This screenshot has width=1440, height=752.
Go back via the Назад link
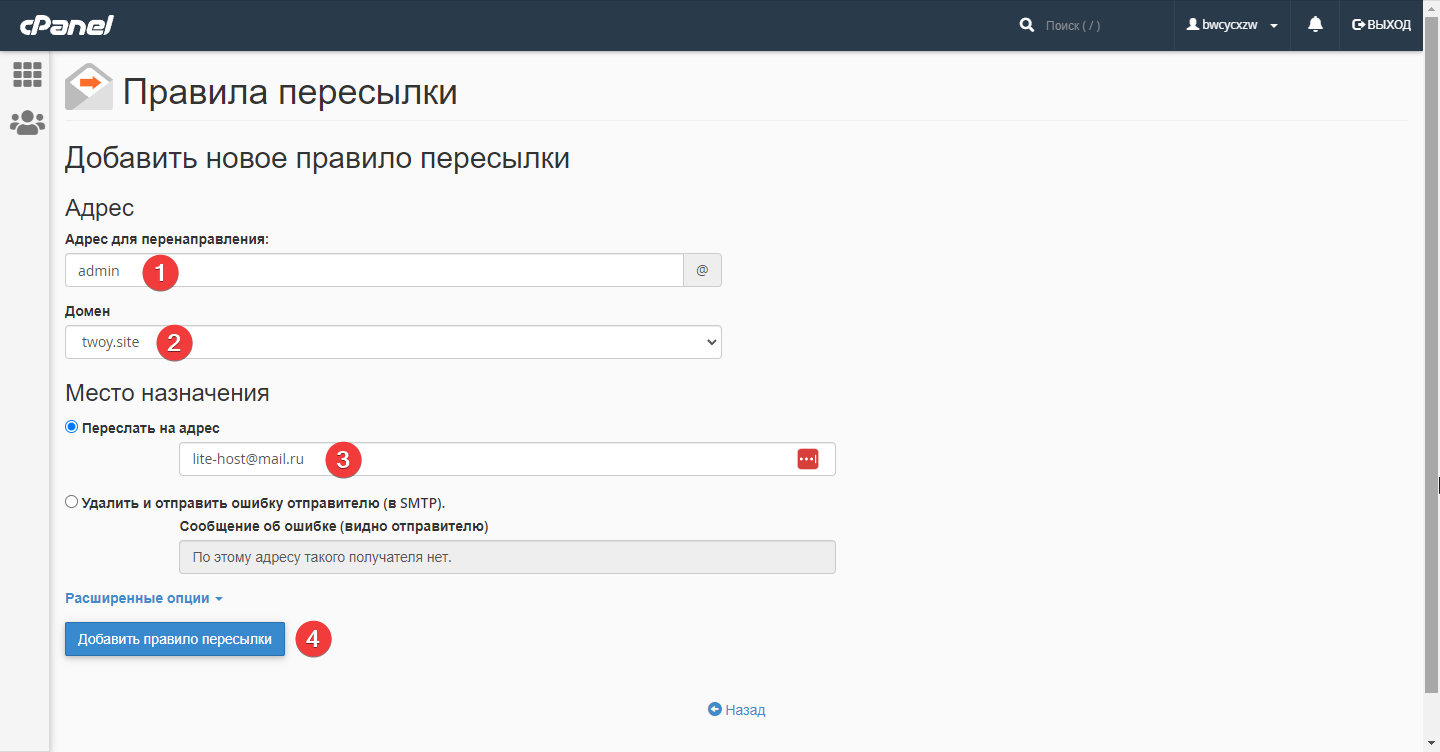point(737,710)
